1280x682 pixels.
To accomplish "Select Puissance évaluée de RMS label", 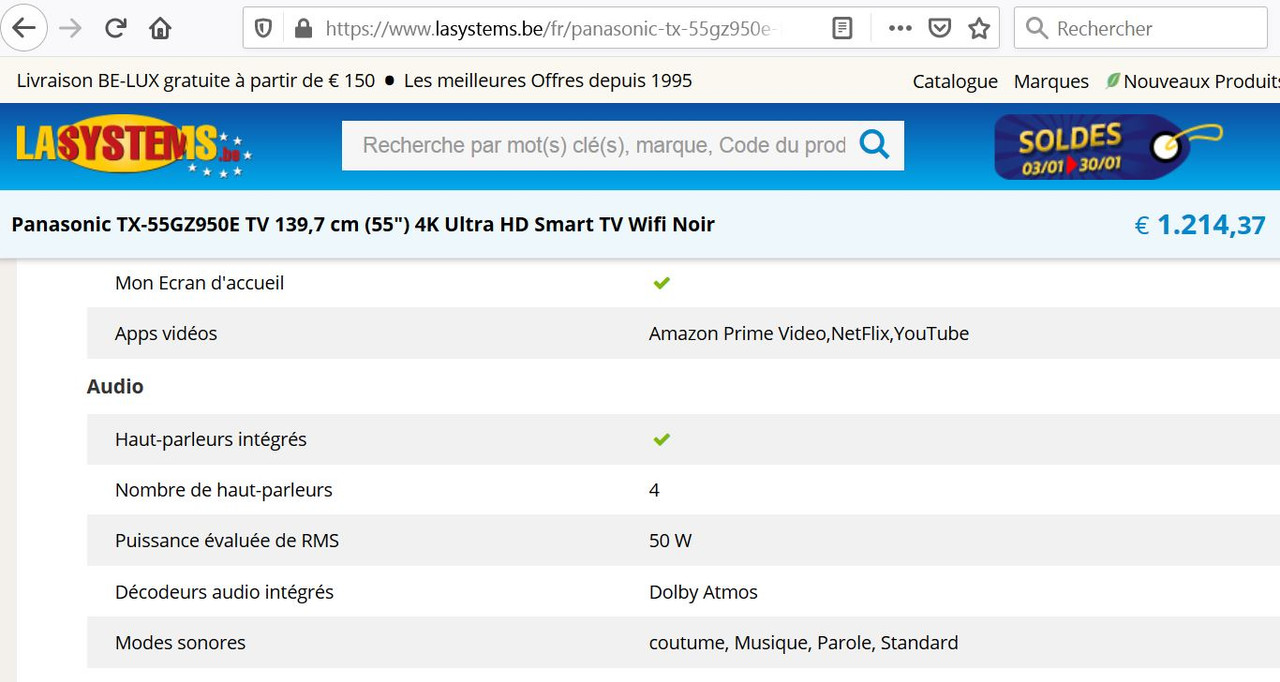I will (227, 541).
